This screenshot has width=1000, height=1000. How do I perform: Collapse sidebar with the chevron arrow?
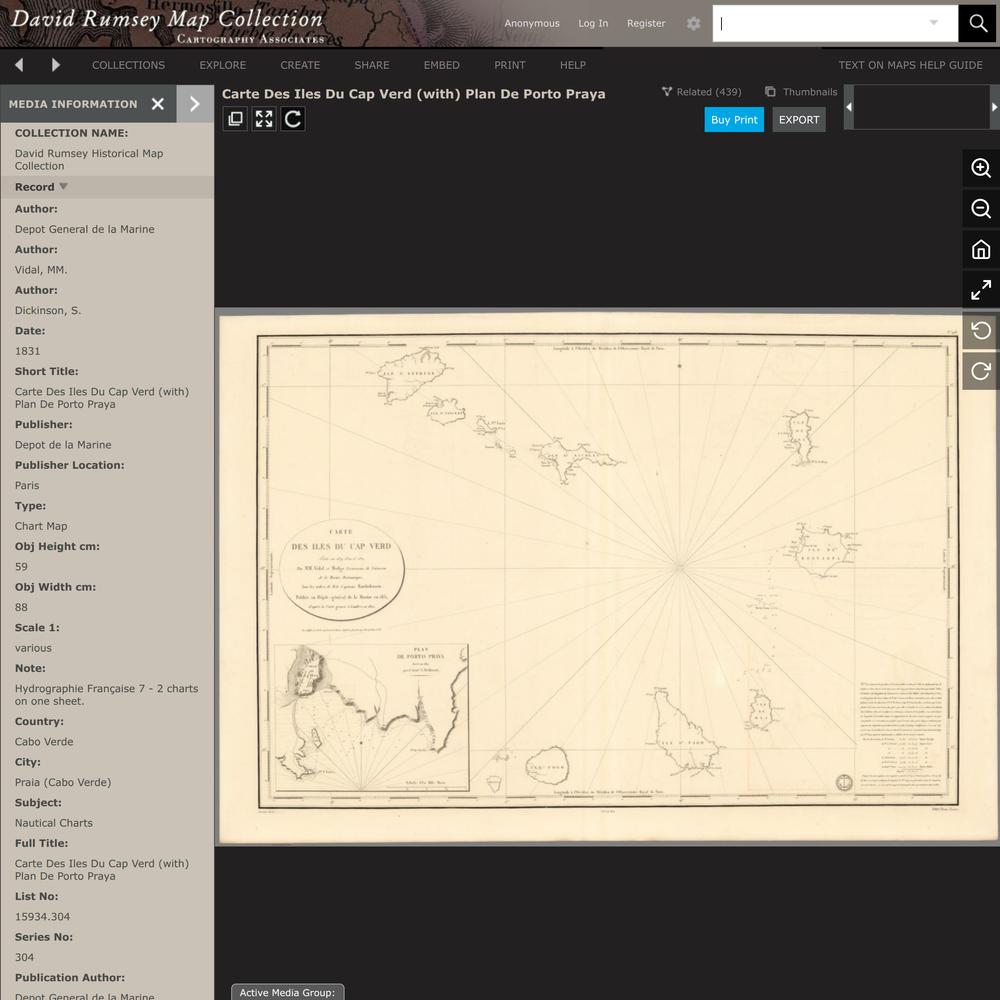point(195,104)
